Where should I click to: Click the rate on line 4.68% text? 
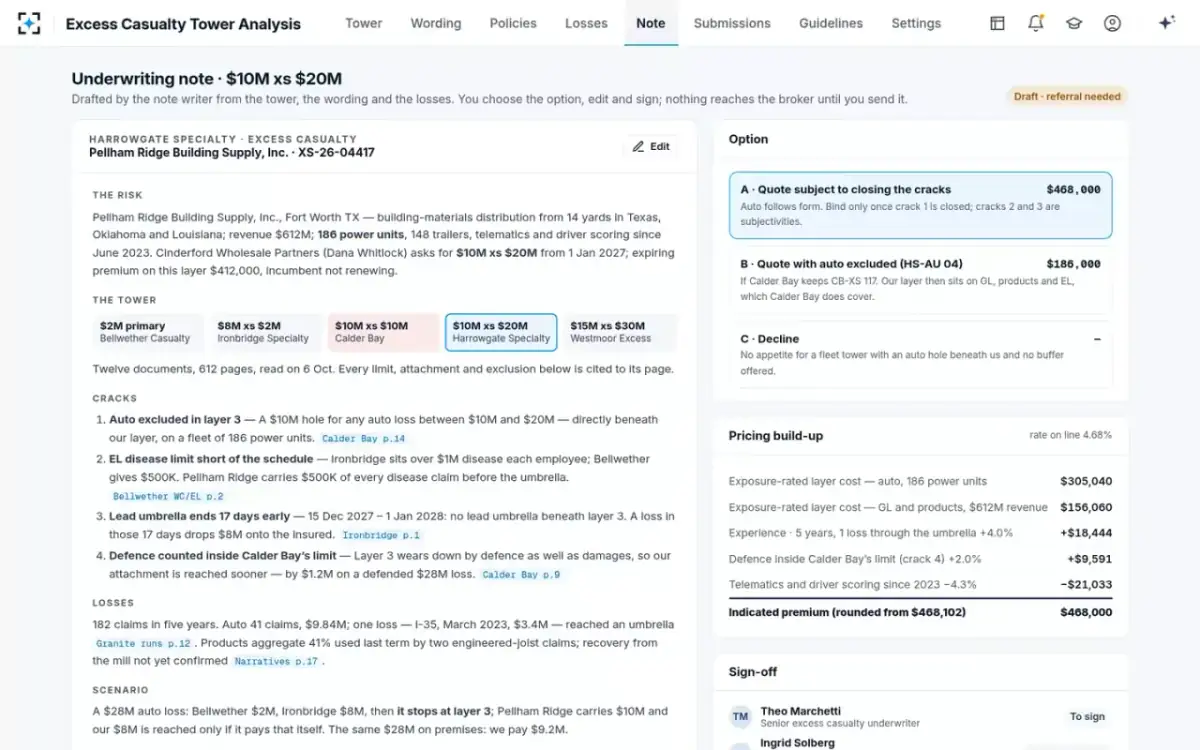pyautogui.click(x=1071, y=435)
